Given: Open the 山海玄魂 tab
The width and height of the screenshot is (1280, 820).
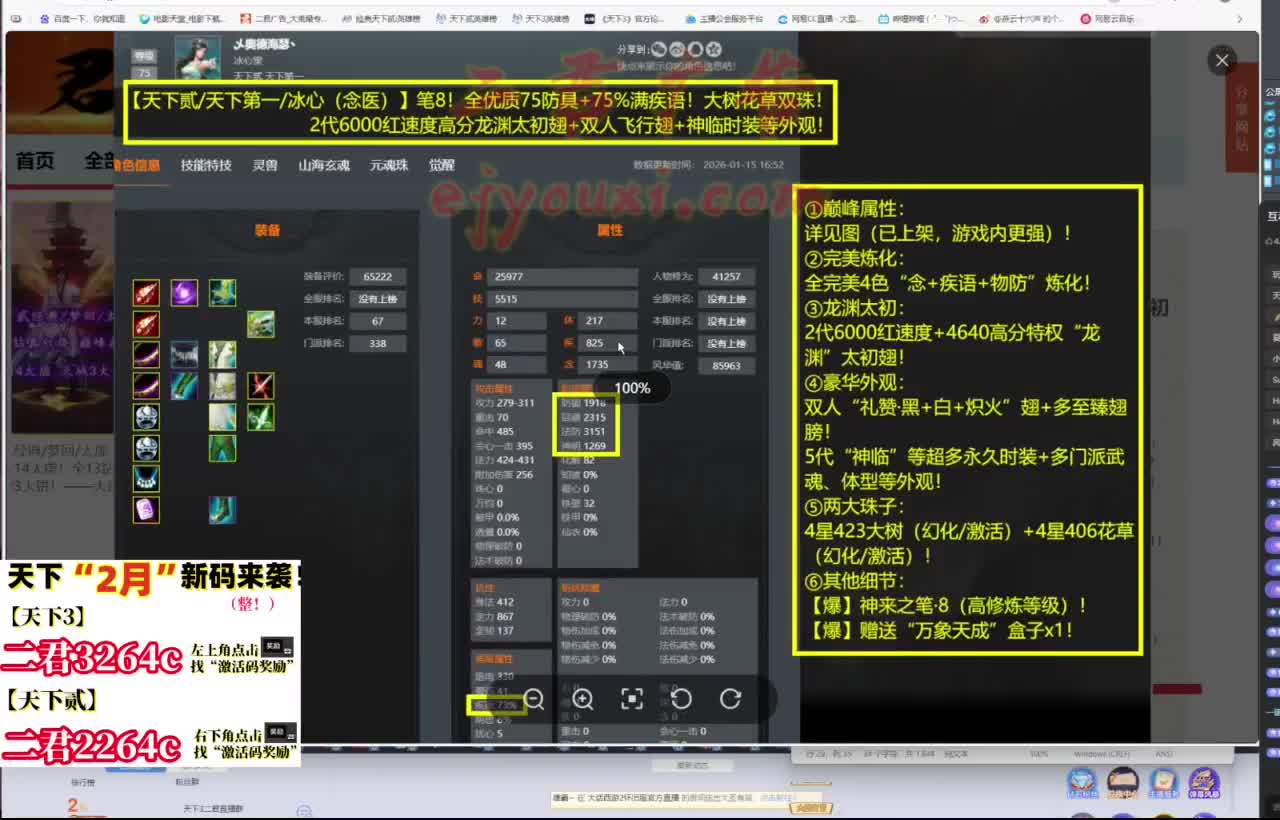Looking at the screenshot, I should pos(324,165).
